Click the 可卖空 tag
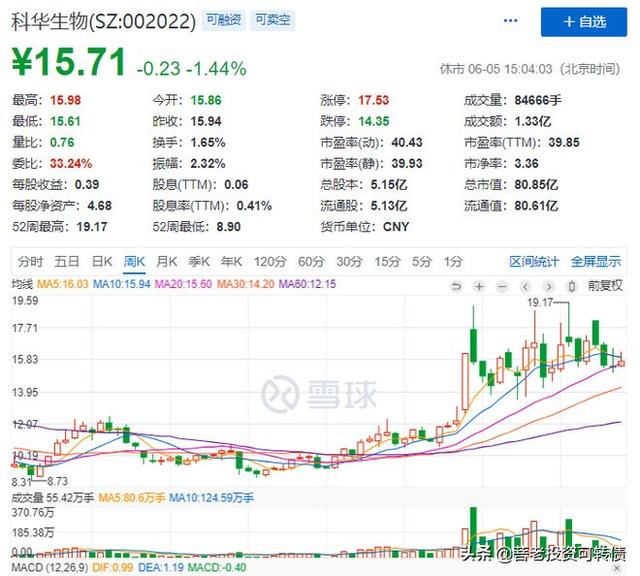This screenshot has height=576, width=640. click(273, 20)
